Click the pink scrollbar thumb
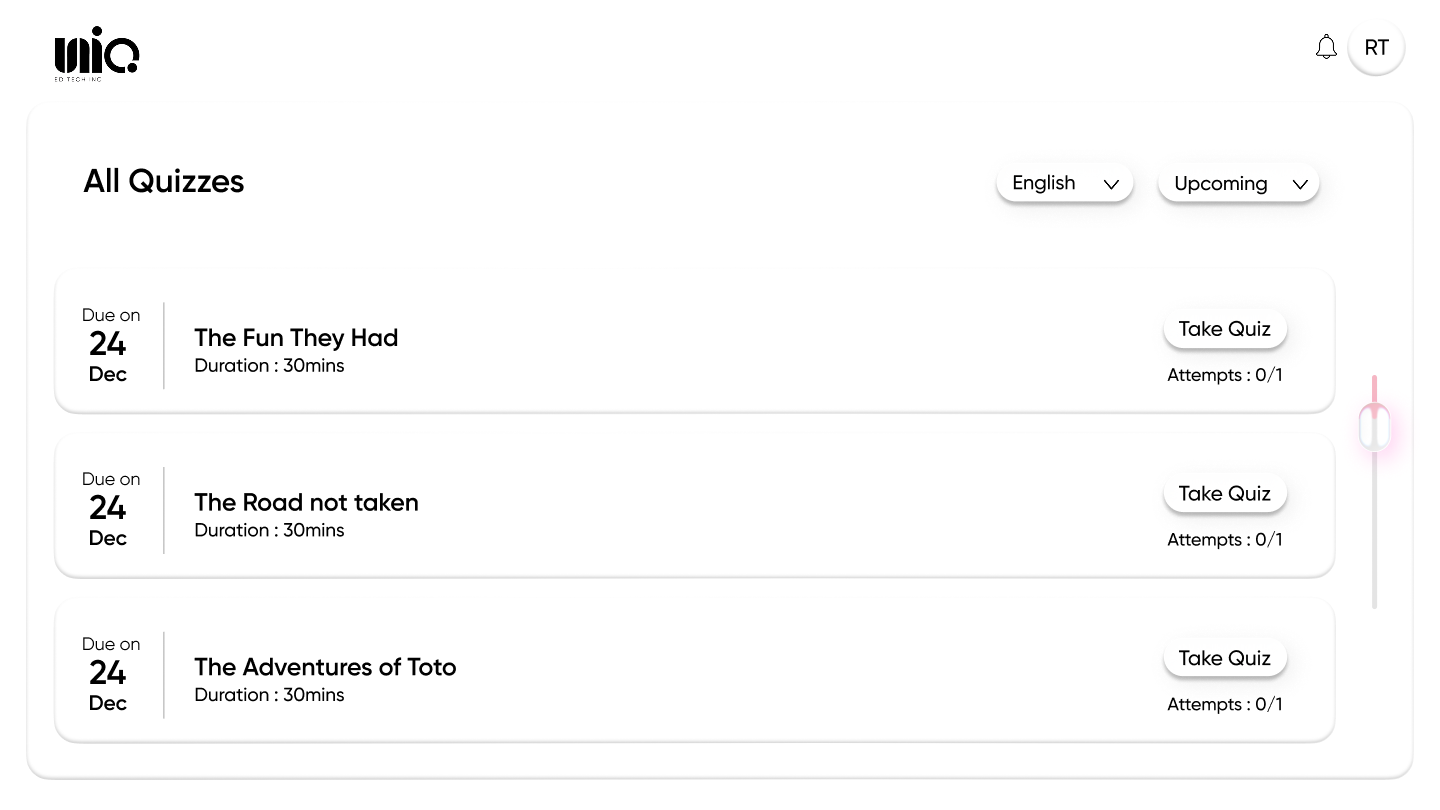 [x=1375, y=428]
